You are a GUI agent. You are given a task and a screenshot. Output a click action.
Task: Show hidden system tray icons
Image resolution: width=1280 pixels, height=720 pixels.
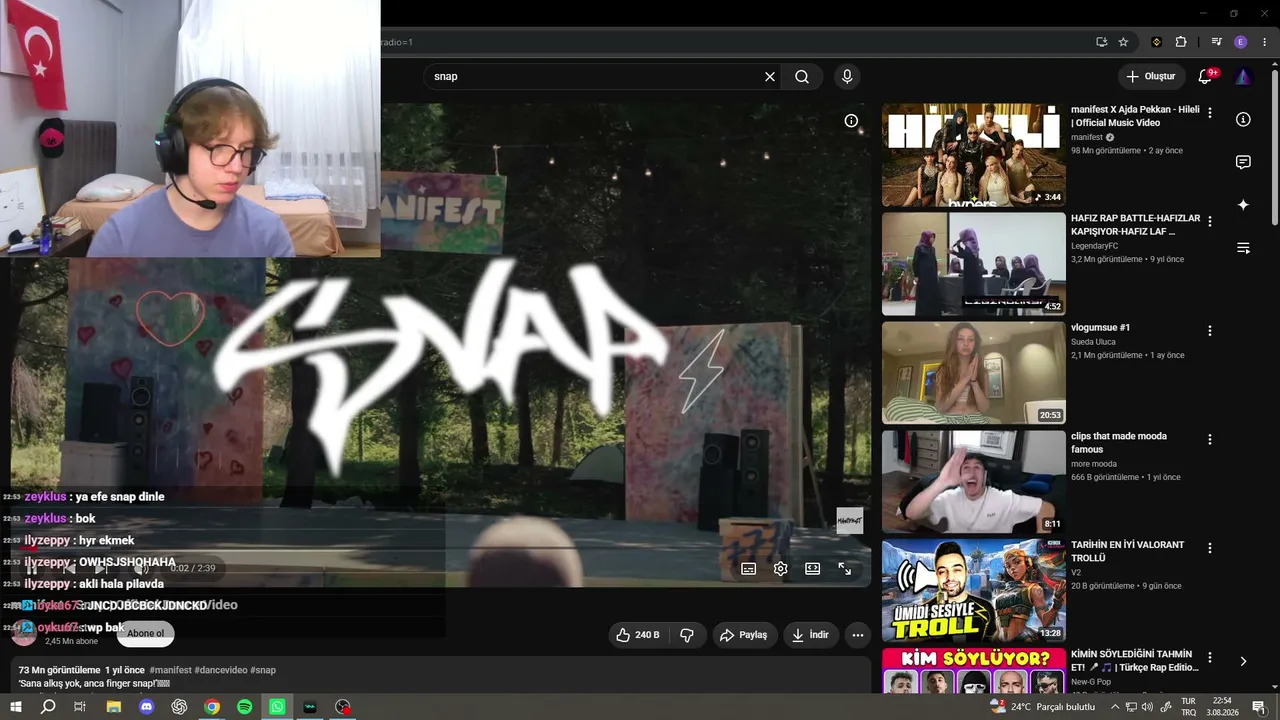tap(1115, 707)
